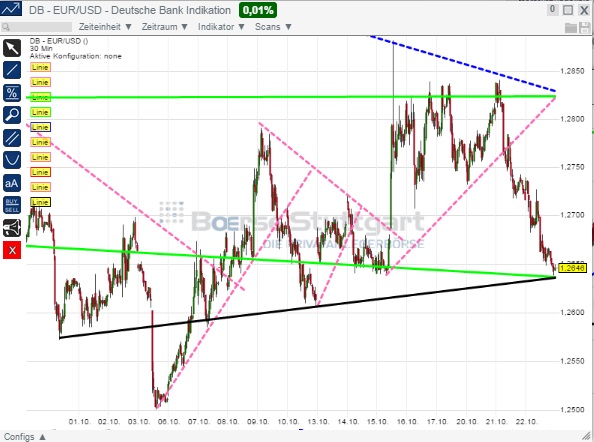Select the red-bordered Linie label
The width and height of the screenshot is (594, 442).
point(40,172)
